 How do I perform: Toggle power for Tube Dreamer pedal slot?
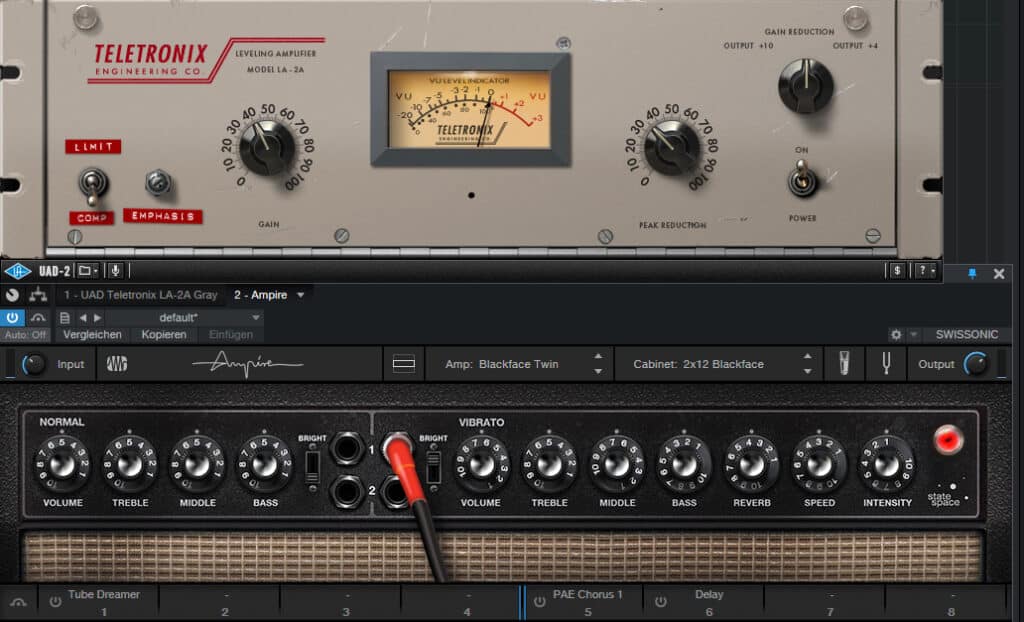pos(55,601)
